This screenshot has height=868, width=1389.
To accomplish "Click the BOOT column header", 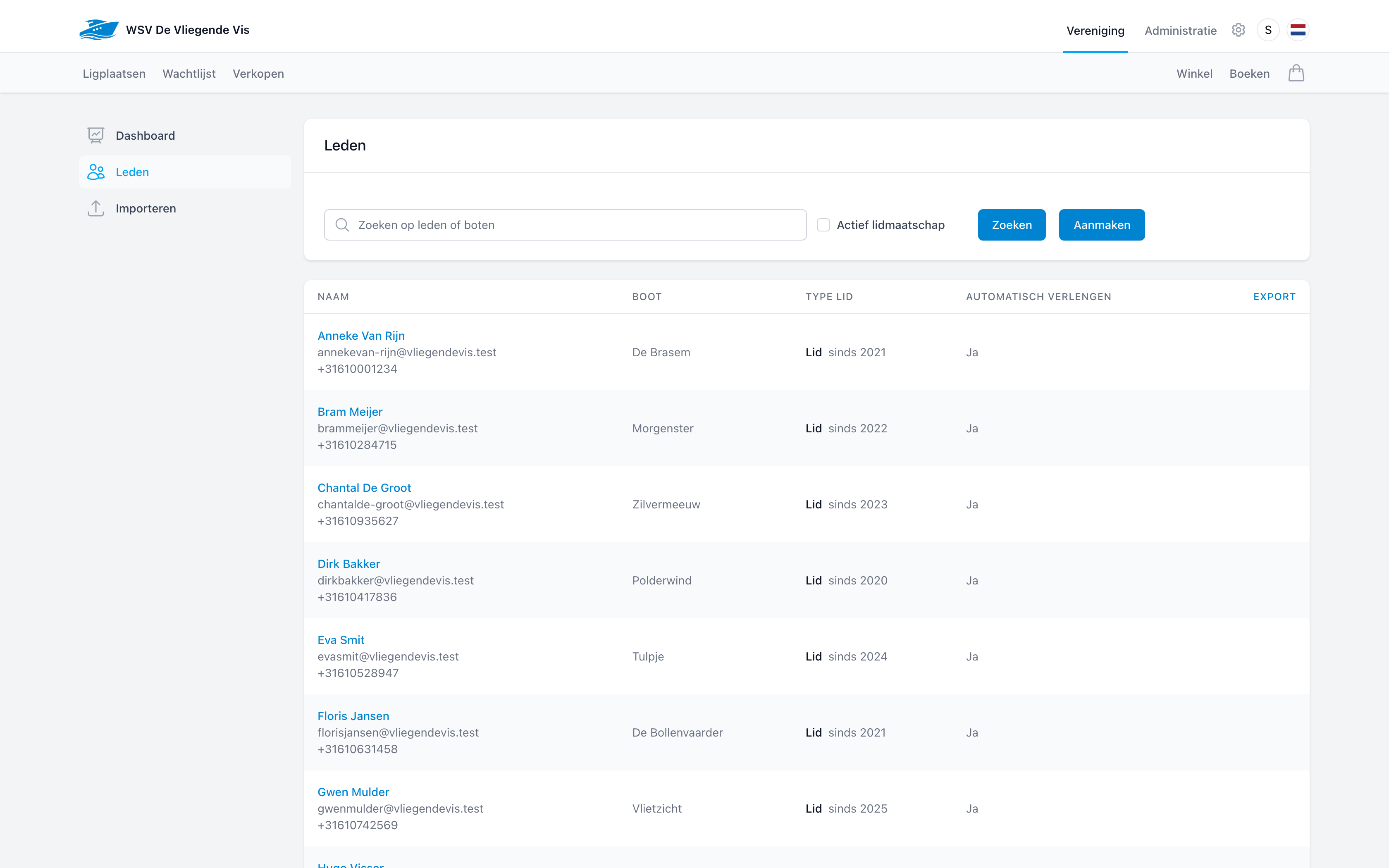I will (647, 297).
